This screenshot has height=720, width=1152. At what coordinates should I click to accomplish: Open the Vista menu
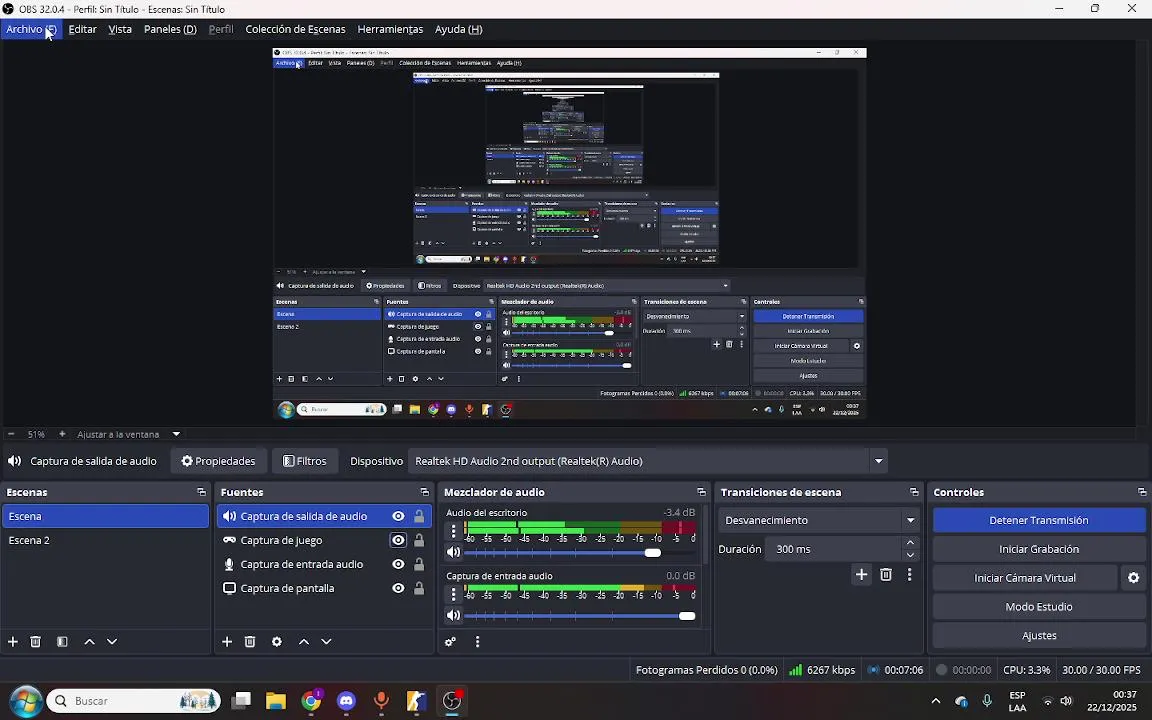[x=120, y=29]
